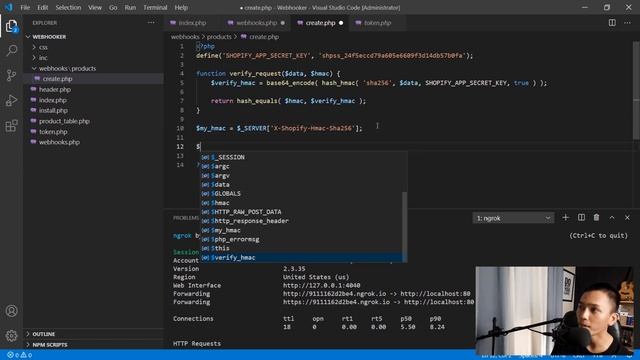The width and height of the screenshot is (640, 360).
Task: Open the Search view in activity bar
Action: 11,51
